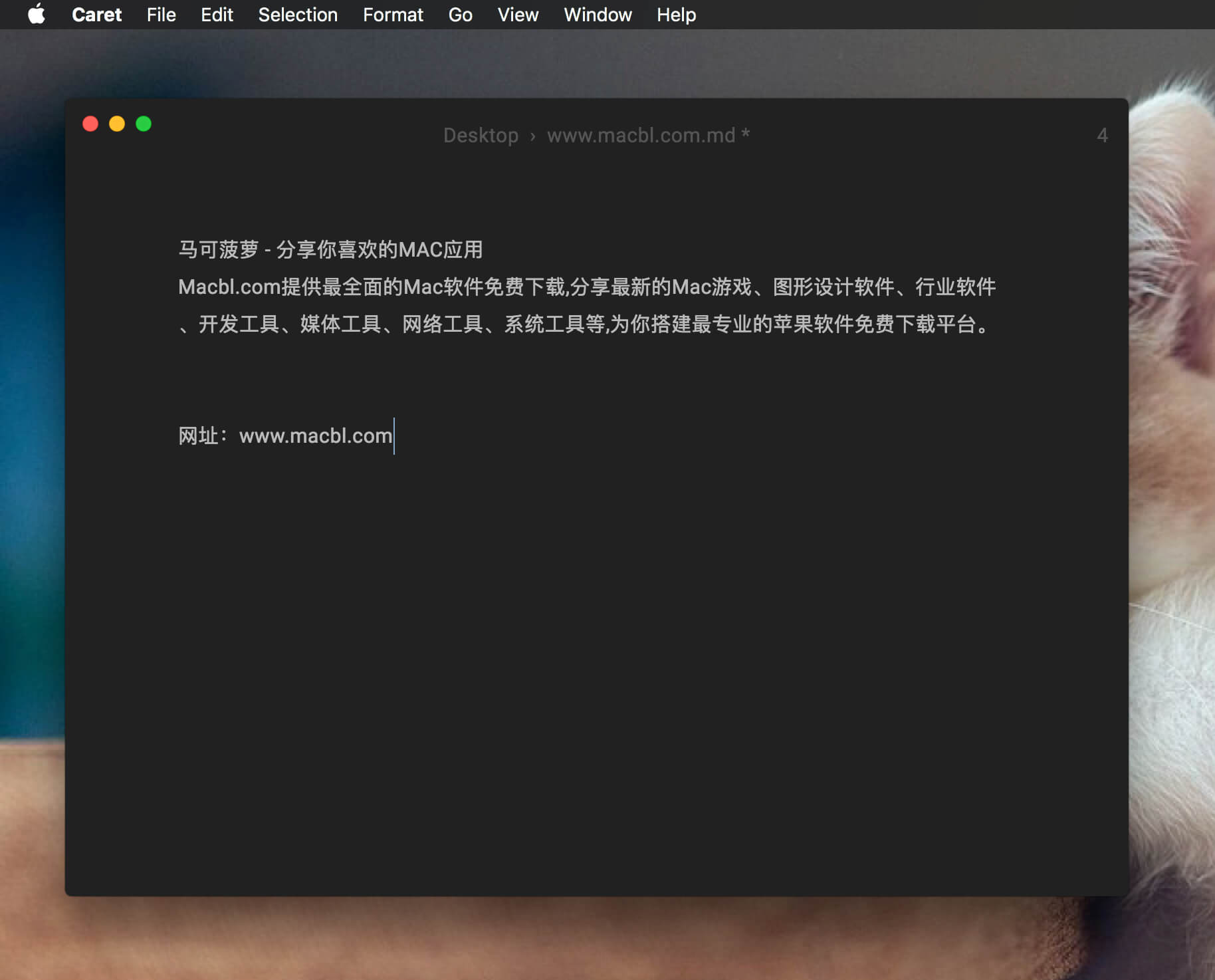The width and height of the screenshot is (1215, 980).
Task: Click the www.macbl.com.md file name in title
Action: (x=641, y=136)
